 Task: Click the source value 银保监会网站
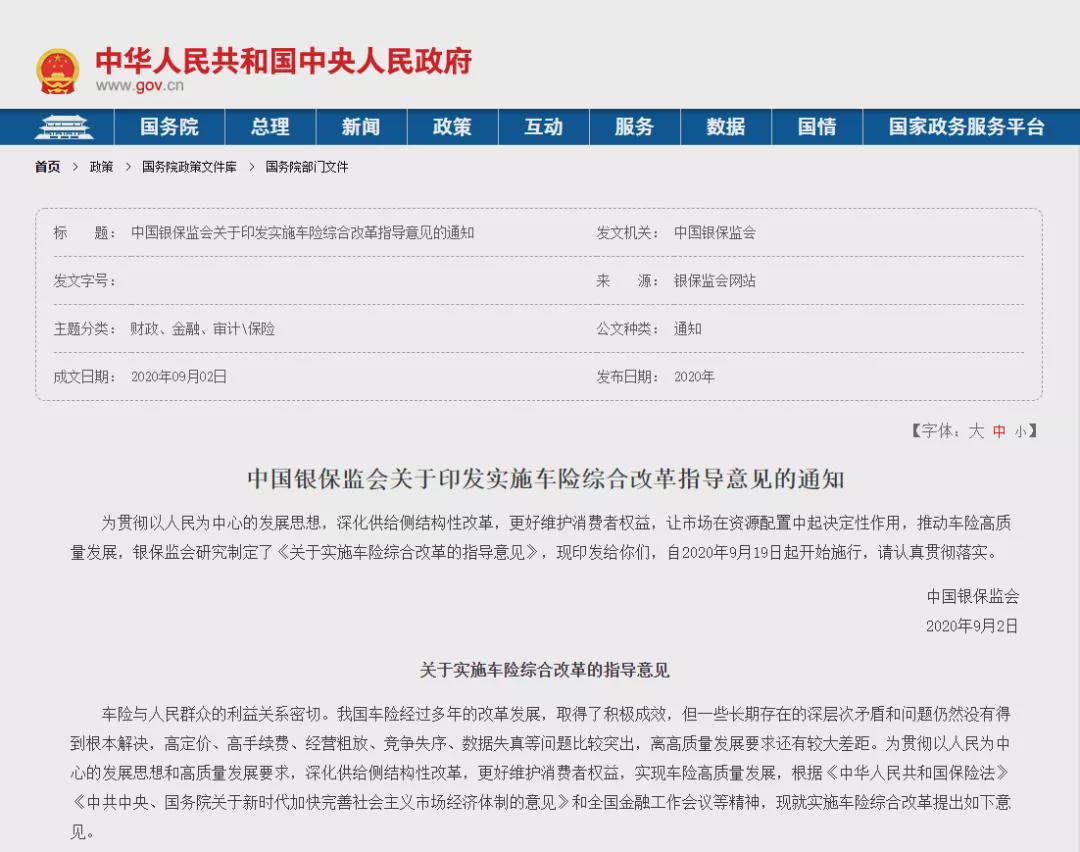point(714,281)
